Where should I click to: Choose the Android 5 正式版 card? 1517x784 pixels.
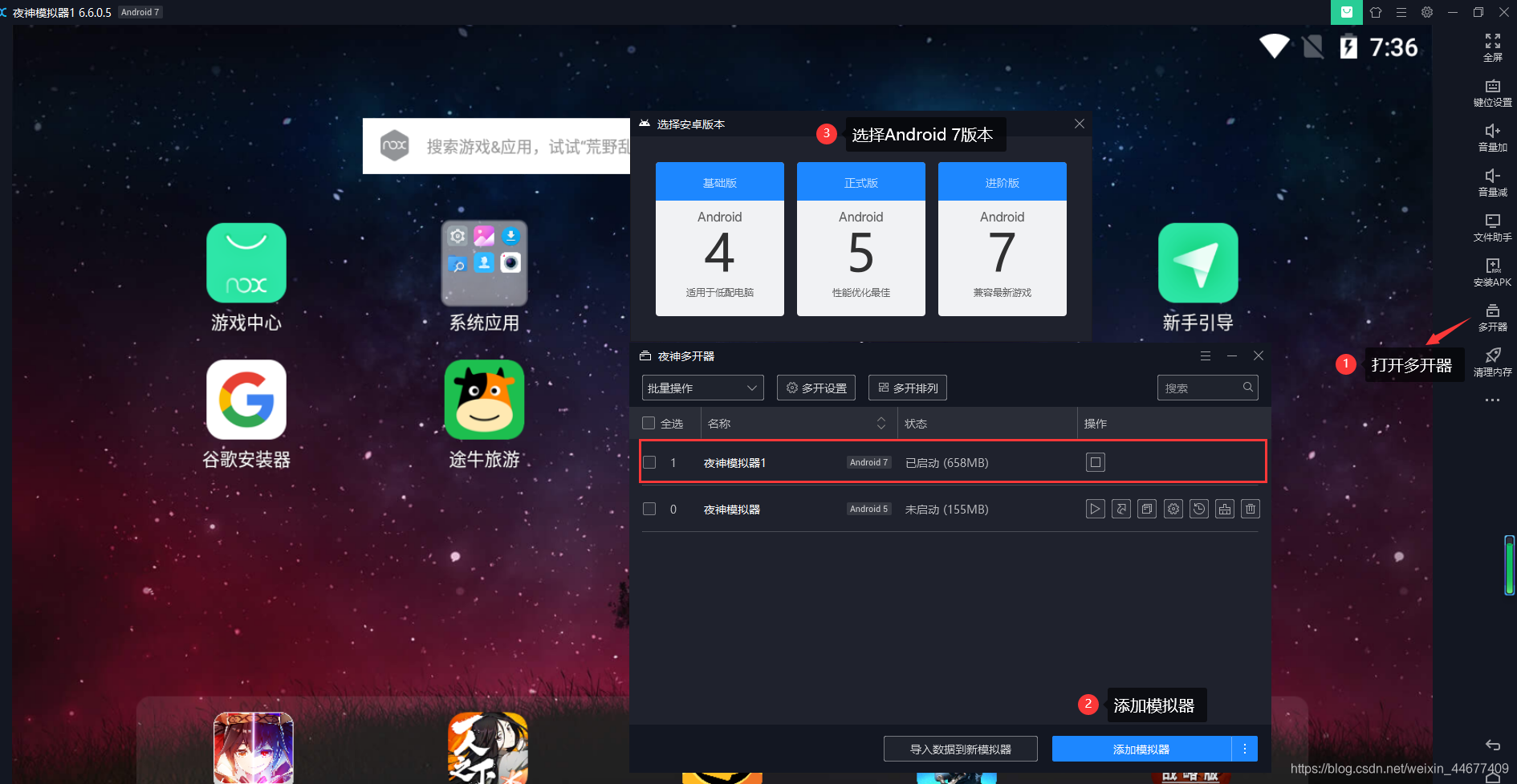[861, 239]
